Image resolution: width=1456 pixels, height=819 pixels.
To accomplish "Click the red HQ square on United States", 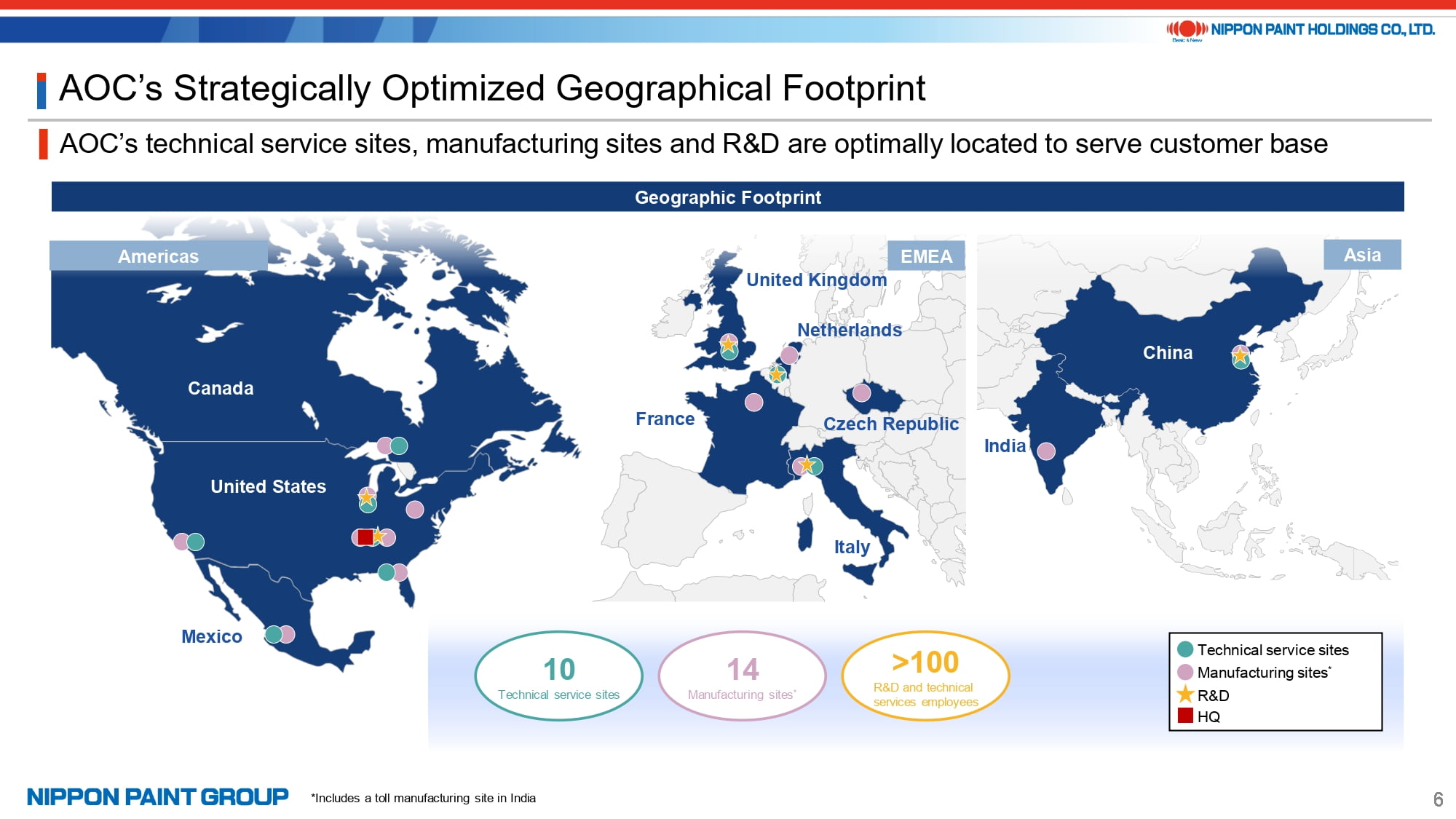I will (365, 537).
